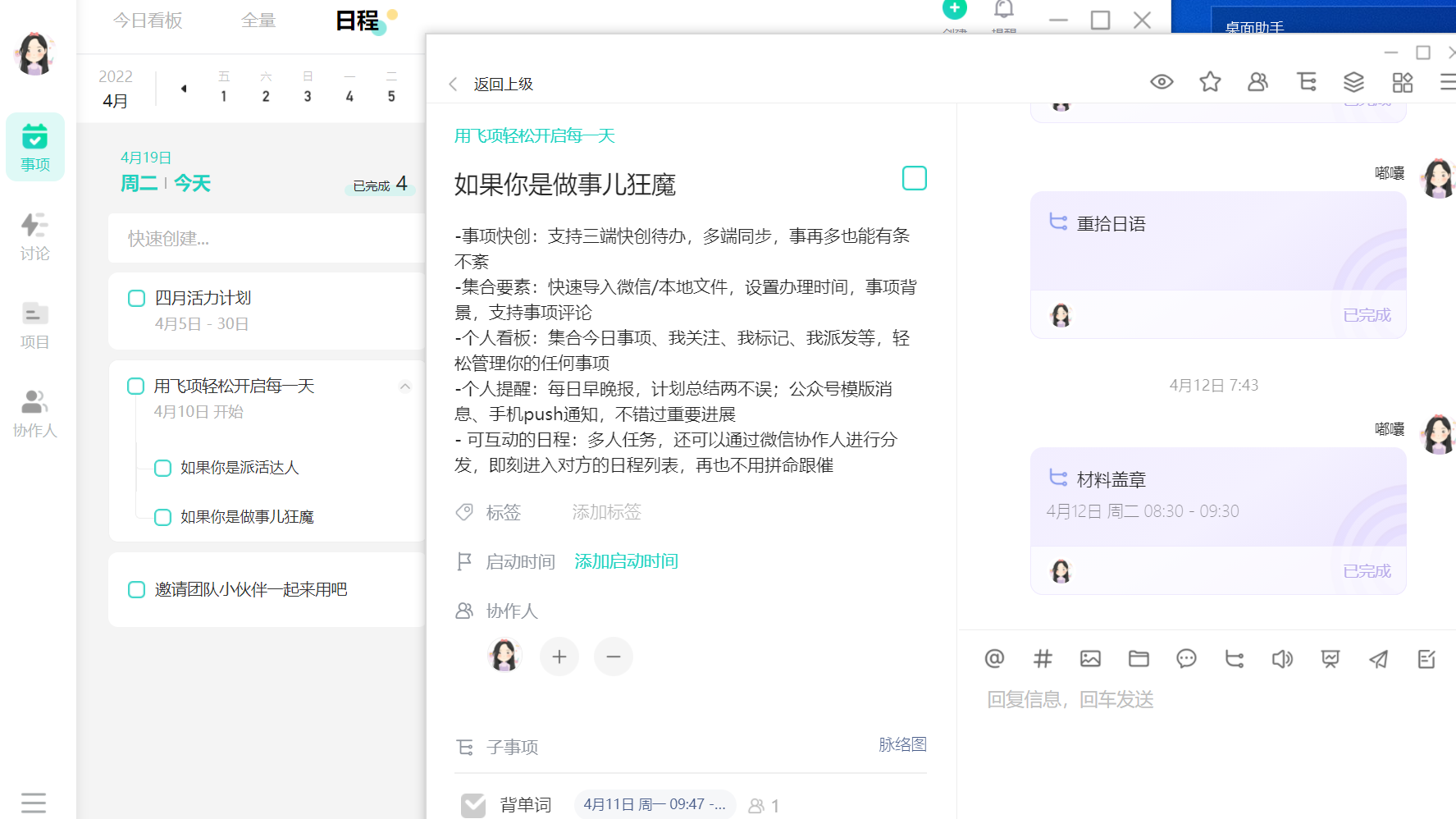Click 添加标签 to add a tag
This screenshot has width=1456, height=819.
[x=606, y=512]
